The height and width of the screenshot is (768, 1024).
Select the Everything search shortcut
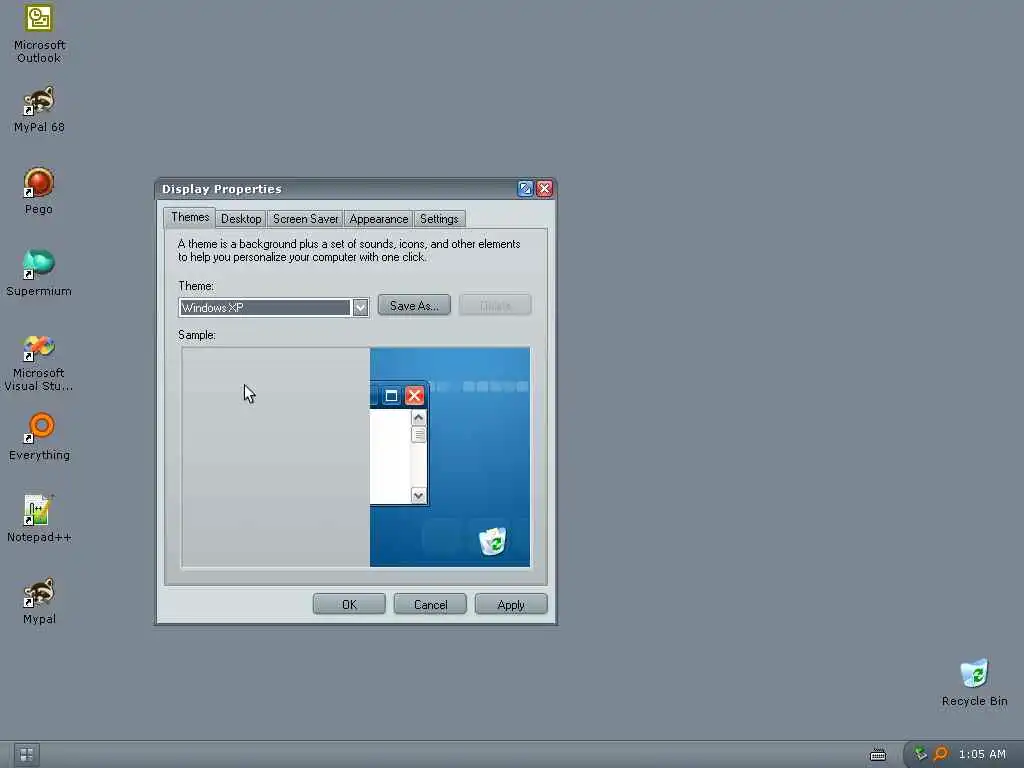39,437
